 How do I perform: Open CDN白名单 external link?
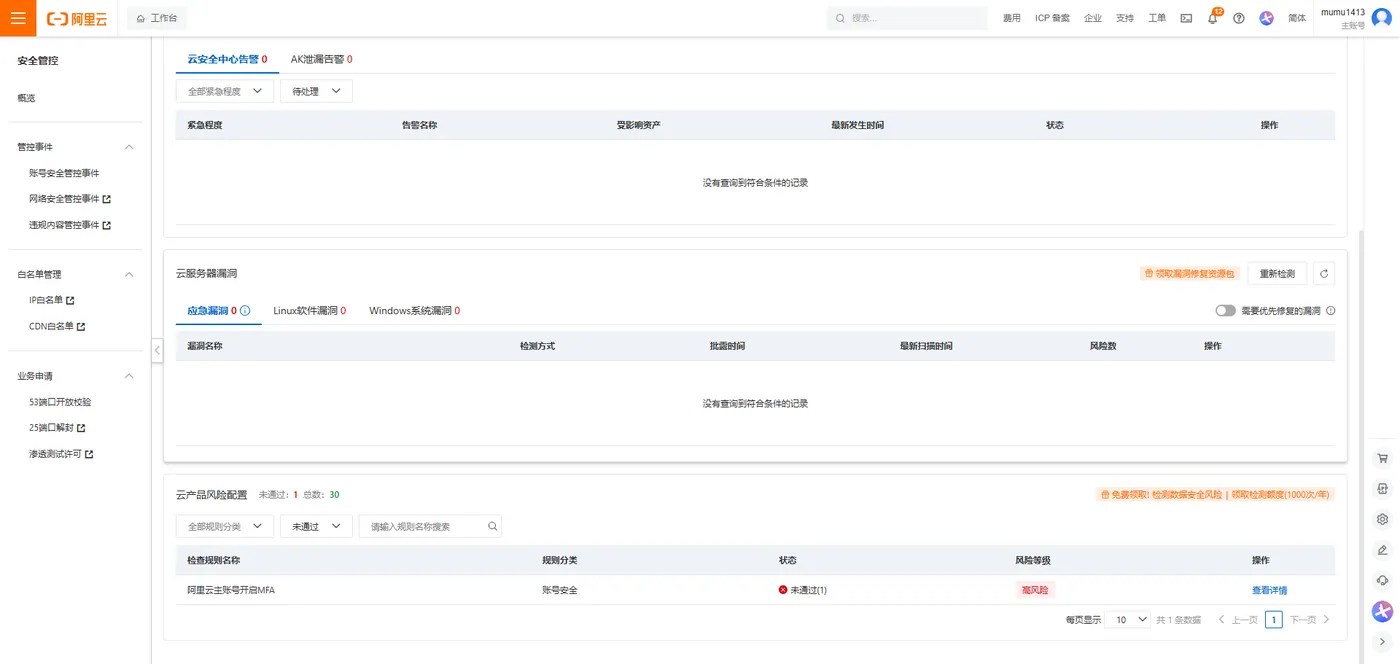click(x=57, y=326)
